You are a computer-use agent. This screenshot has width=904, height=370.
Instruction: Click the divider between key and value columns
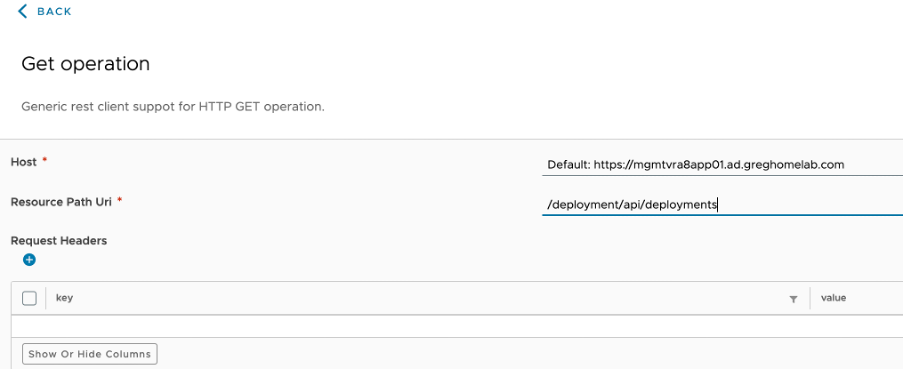tap(809, 299)
